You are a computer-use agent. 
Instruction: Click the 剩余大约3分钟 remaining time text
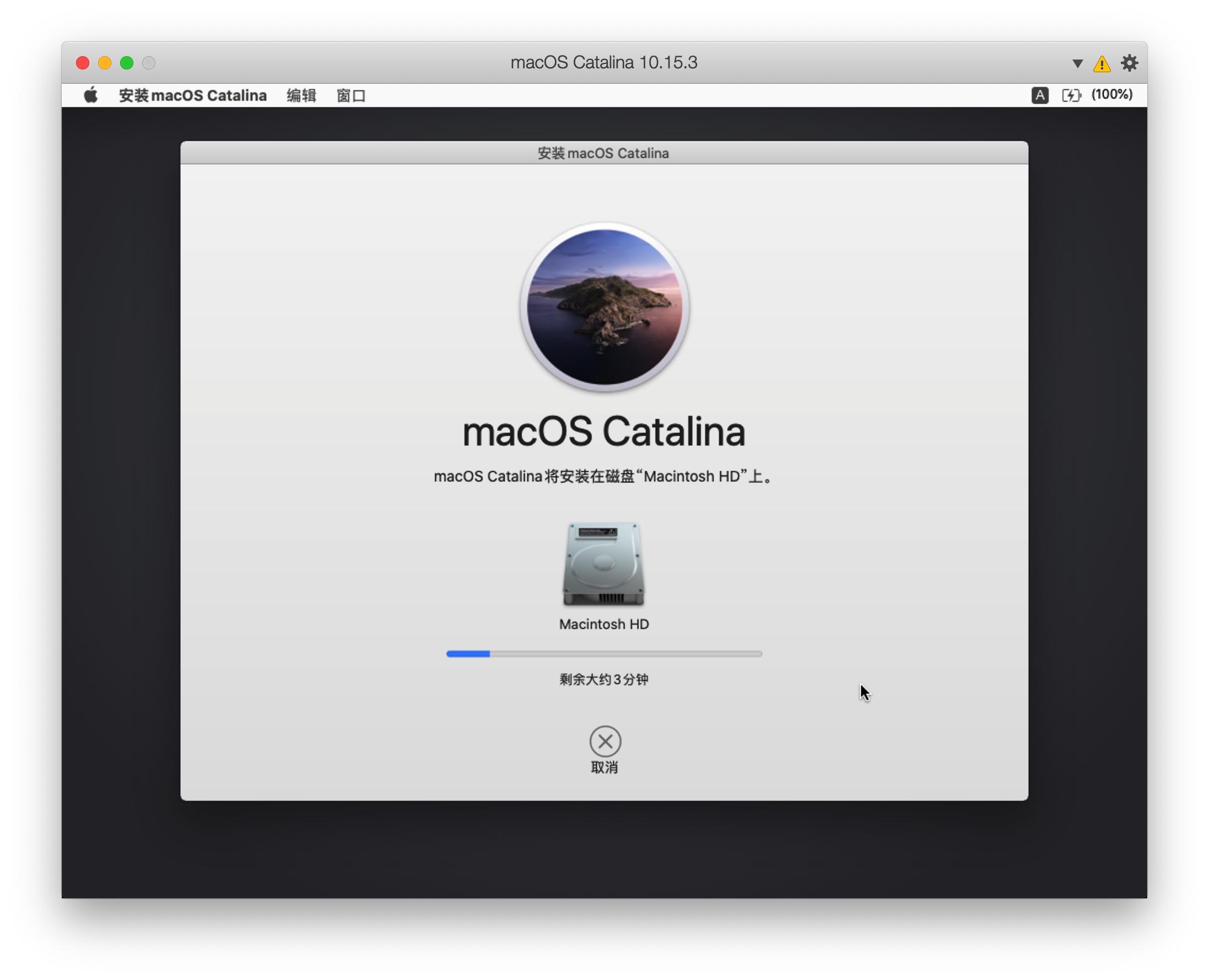604,679
